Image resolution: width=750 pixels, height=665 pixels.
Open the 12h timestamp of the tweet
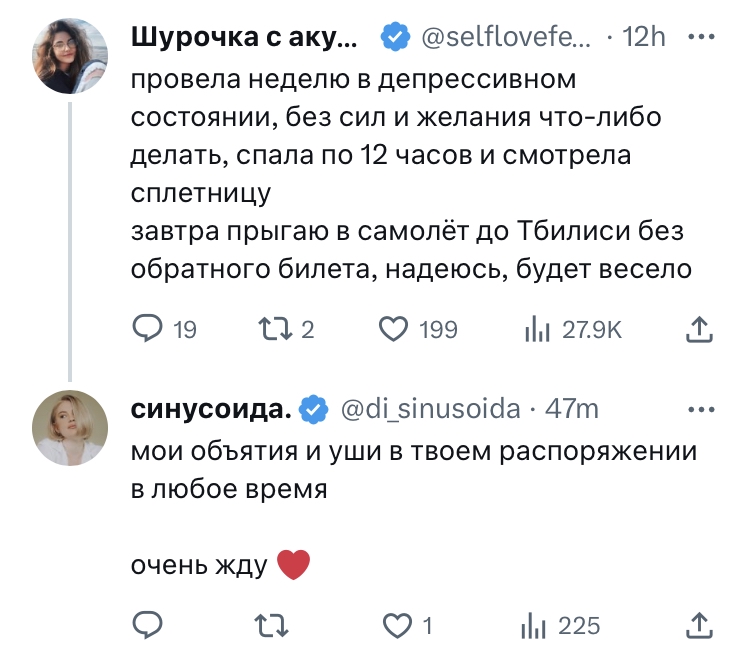click(644, 38)
